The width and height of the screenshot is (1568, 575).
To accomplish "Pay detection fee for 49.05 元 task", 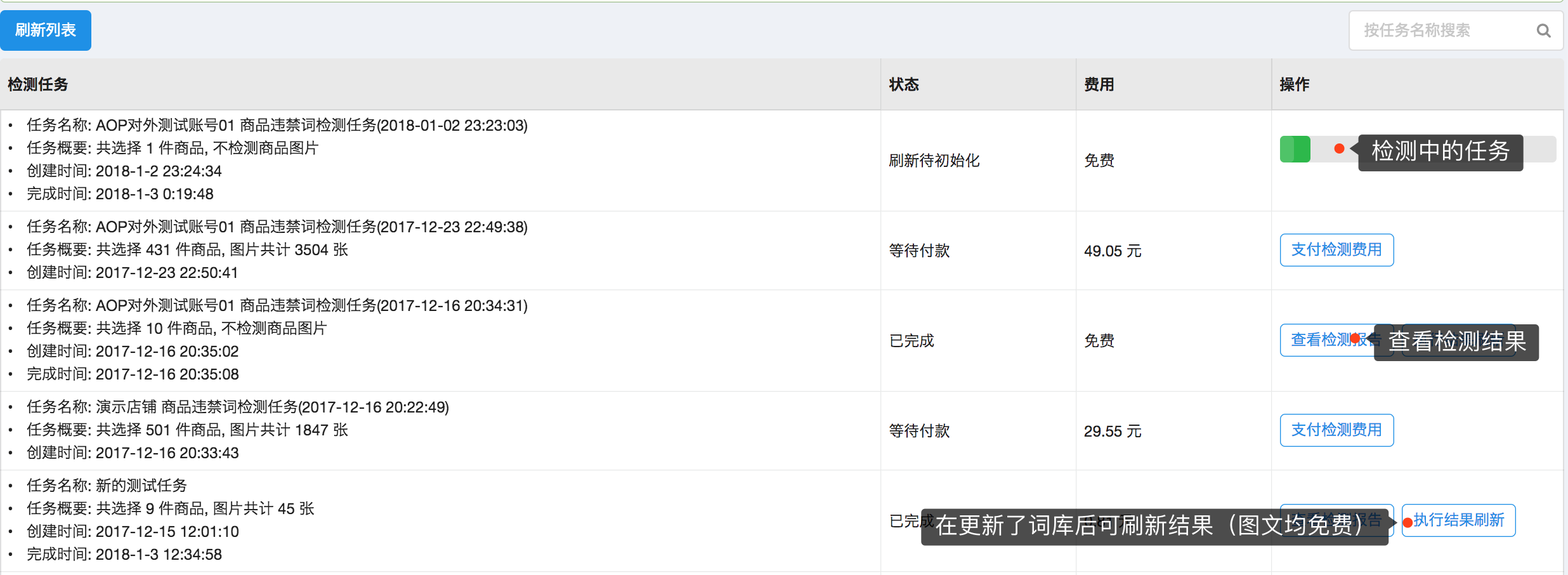I will click(1336, 250).
